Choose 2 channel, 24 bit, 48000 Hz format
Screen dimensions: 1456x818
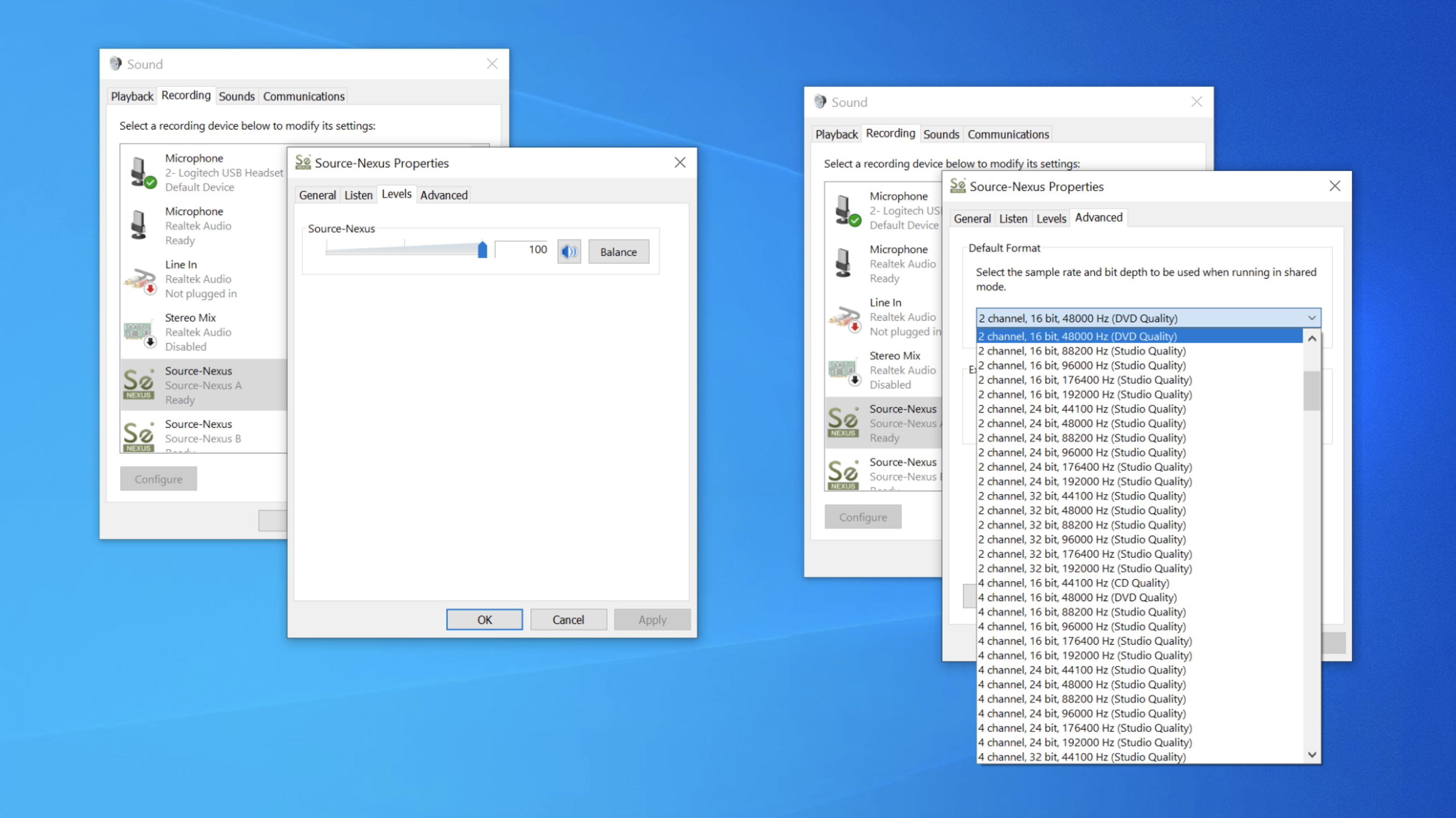pos(1081,423)
